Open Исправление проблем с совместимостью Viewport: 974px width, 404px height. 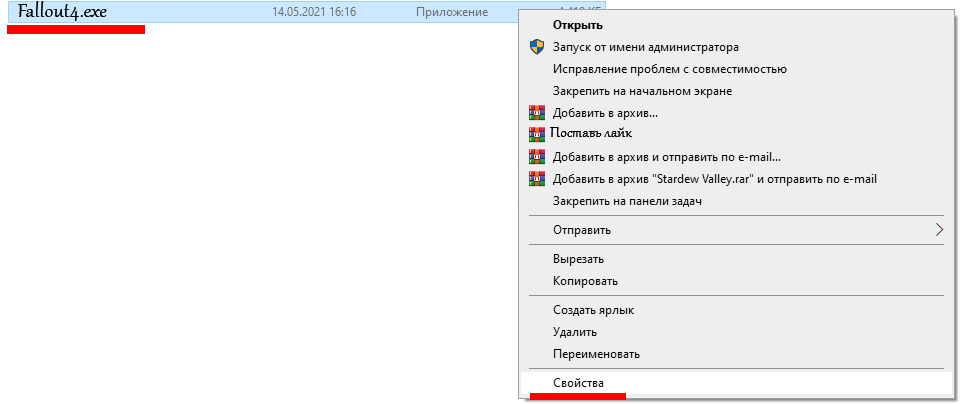(x=670, y=69)
